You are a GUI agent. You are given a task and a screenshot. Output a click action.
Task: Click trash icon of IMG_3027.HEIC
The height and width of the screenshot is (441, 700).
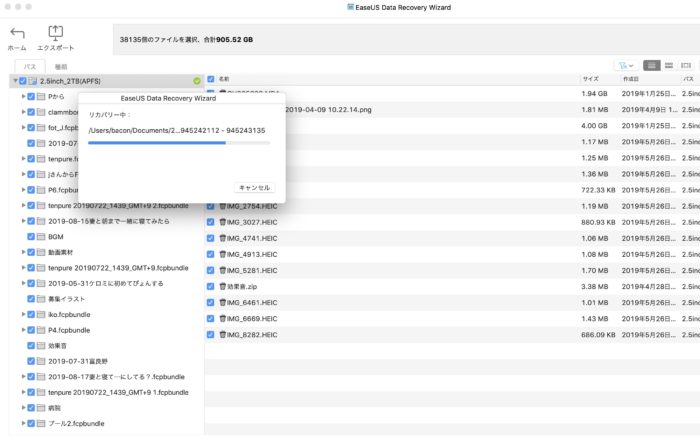[223, 222]
